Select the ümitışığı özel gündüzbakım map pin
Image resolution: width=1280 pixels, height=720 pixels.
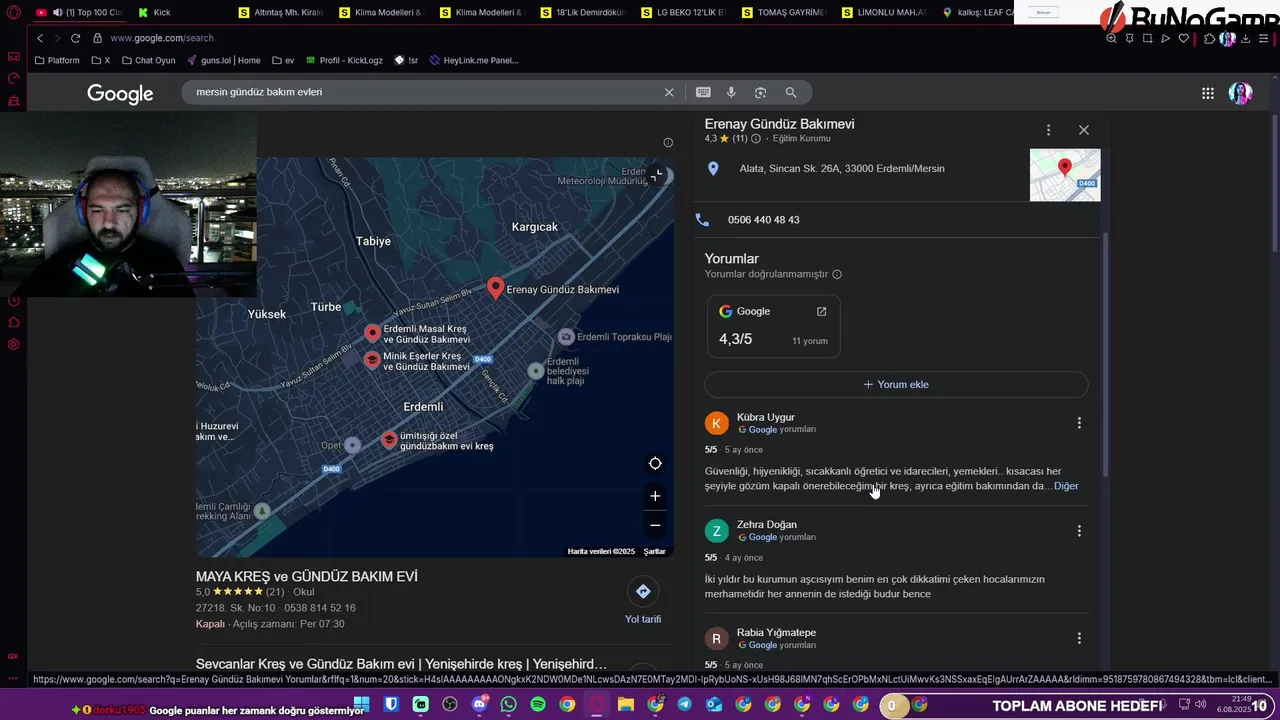(x=389, y=440)
